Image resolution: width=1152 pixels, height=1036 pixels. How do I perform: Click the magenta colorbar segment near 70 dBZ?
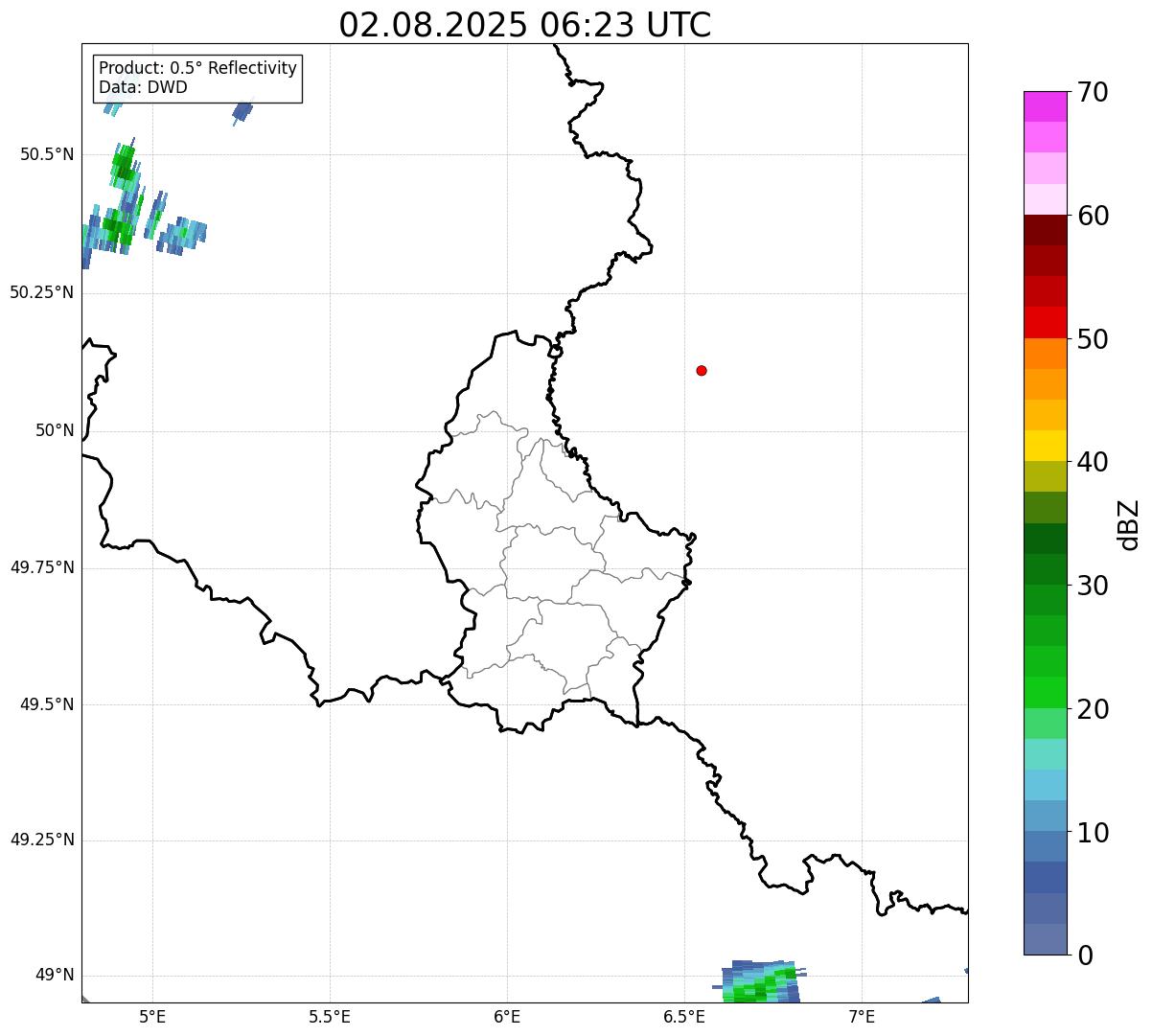pyautogui.click(x=1045, y=106)
